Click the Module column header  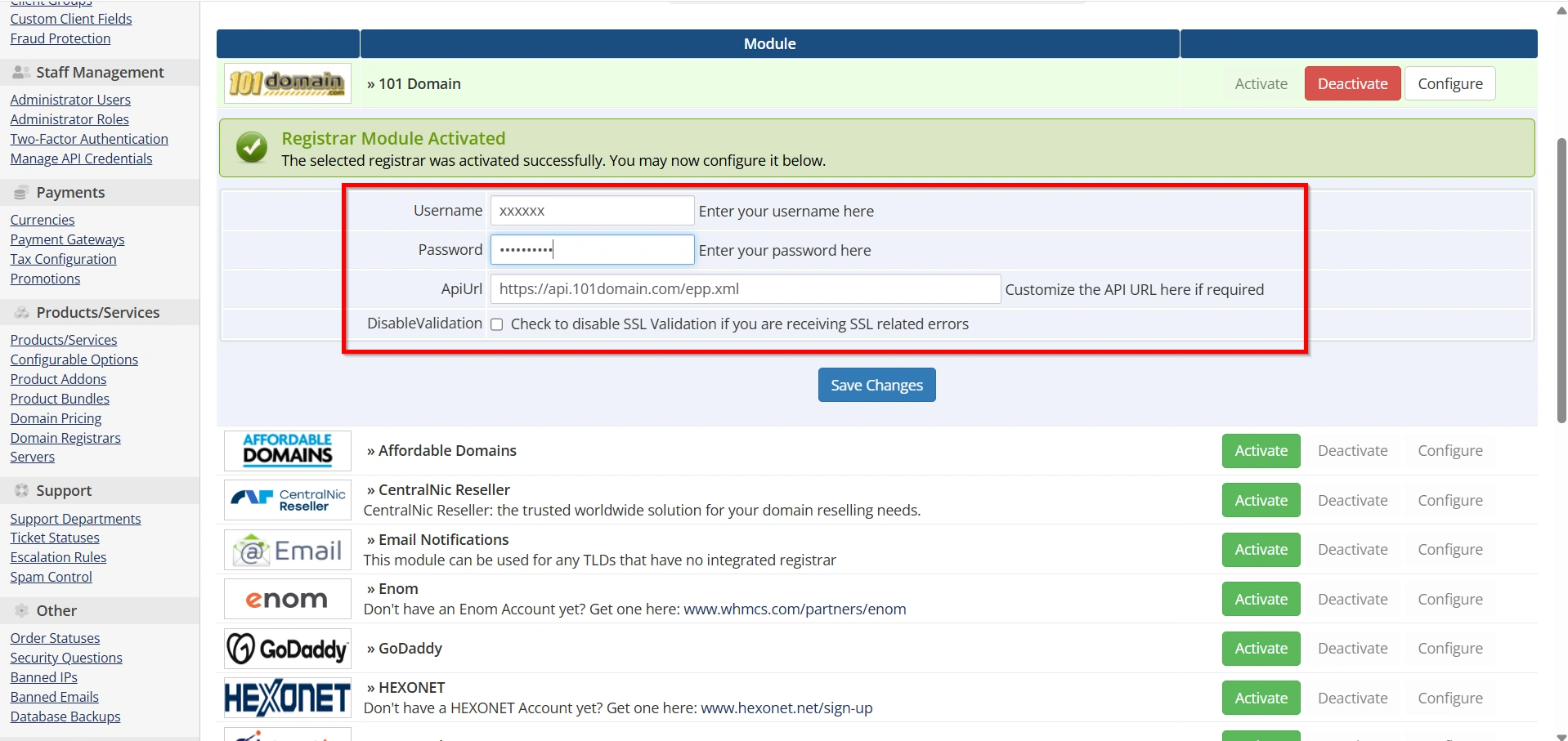click(x=769, y=44)
